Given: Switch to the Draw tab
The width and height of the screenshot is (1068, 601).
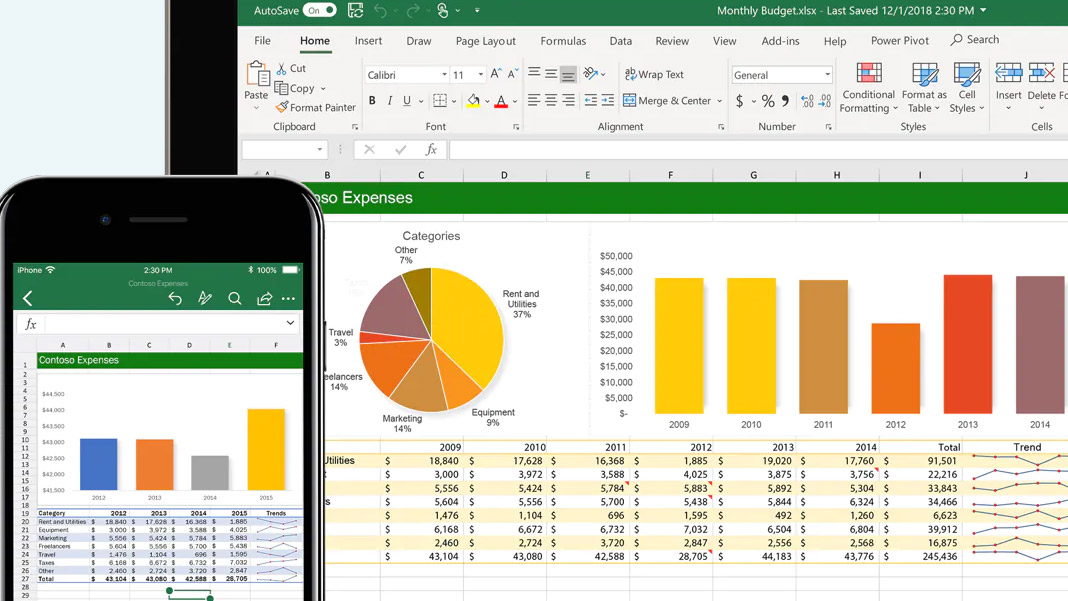Looking at the screenshot, I should click(419, 41).
